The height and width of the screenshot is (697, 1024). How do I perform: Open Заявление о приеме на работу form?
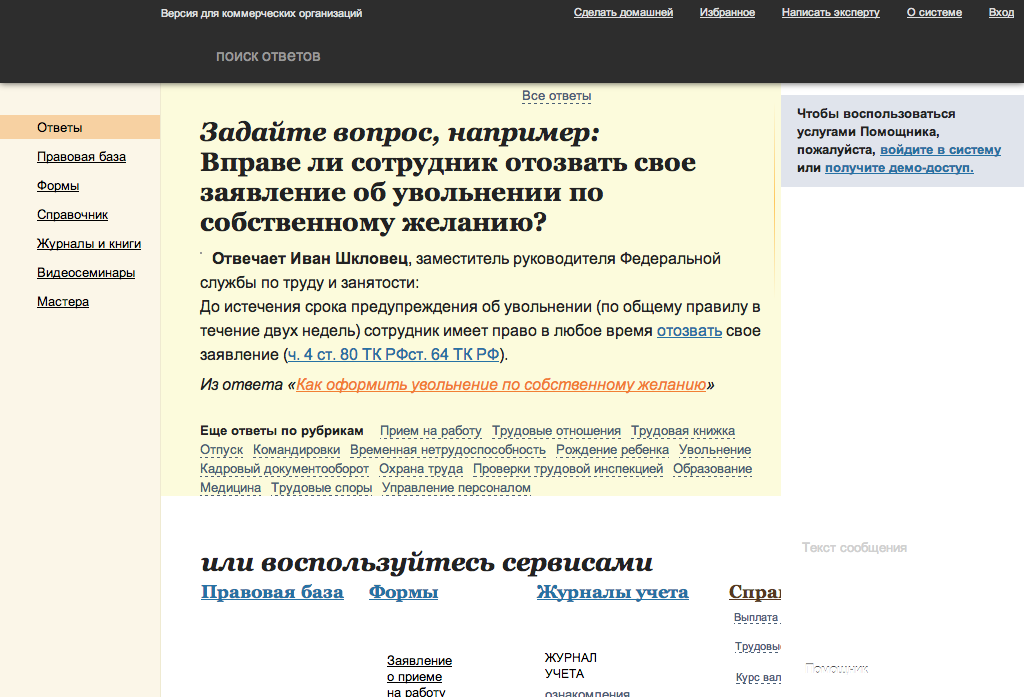pyautogui.click(x=419, y=676)
